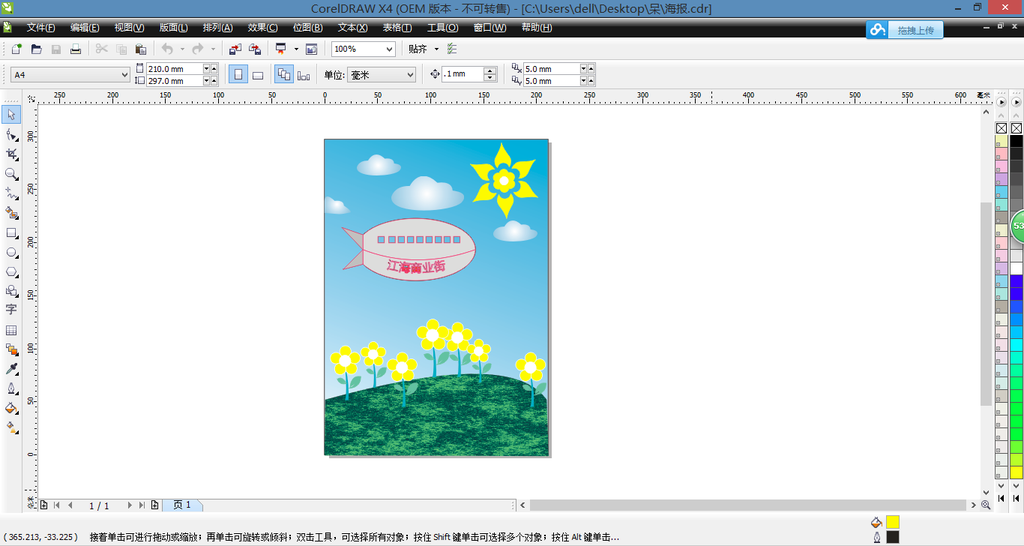Select the Freehand curve tool

coord(11,194)
